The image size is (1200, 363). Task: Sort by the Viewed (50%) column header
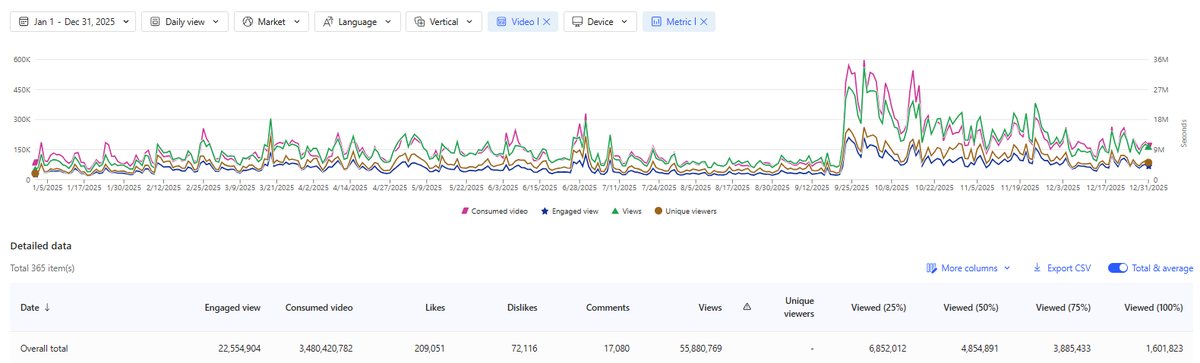coord(970,307)
